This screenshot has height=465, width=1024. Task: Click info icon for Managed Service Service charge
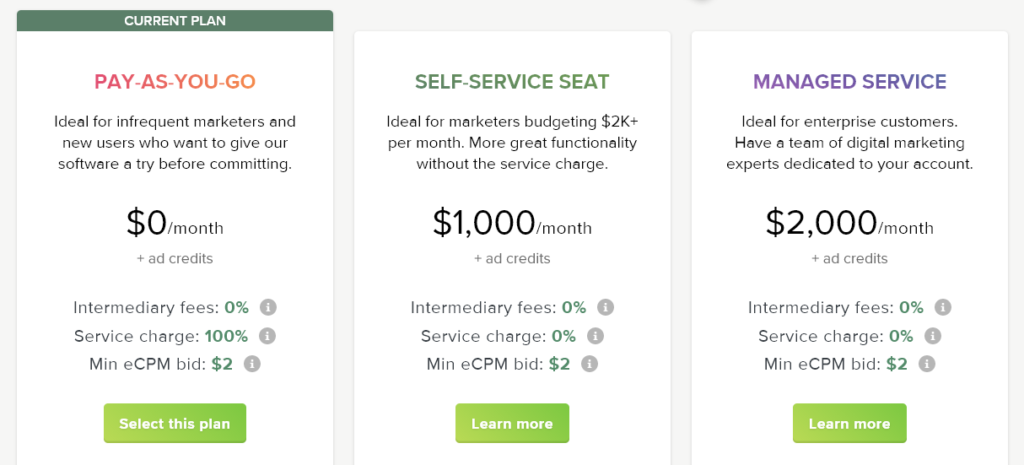933,336
